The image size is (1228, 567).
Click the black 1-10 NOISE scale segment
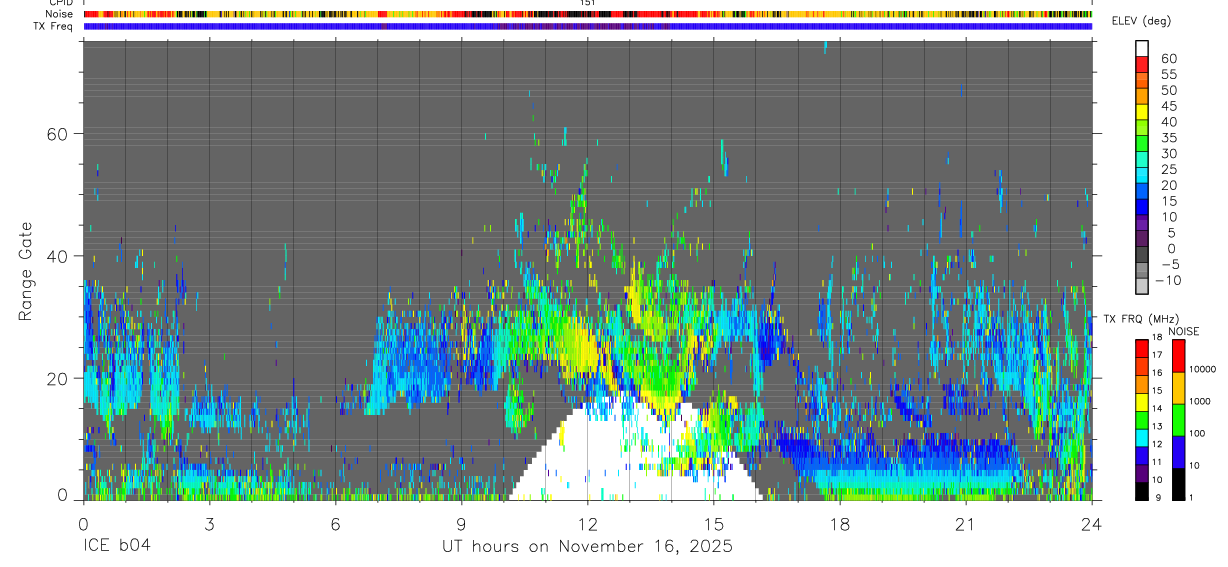coord(1178,484)
